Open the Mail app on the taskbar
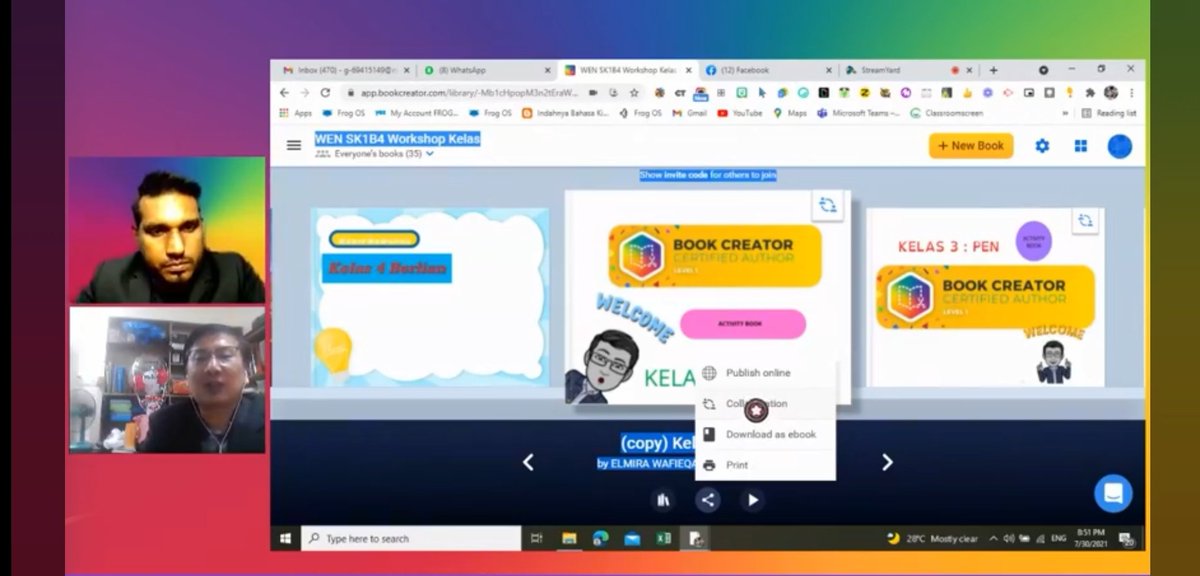This screenshot has height=576, width=1200. pos(632,538)
